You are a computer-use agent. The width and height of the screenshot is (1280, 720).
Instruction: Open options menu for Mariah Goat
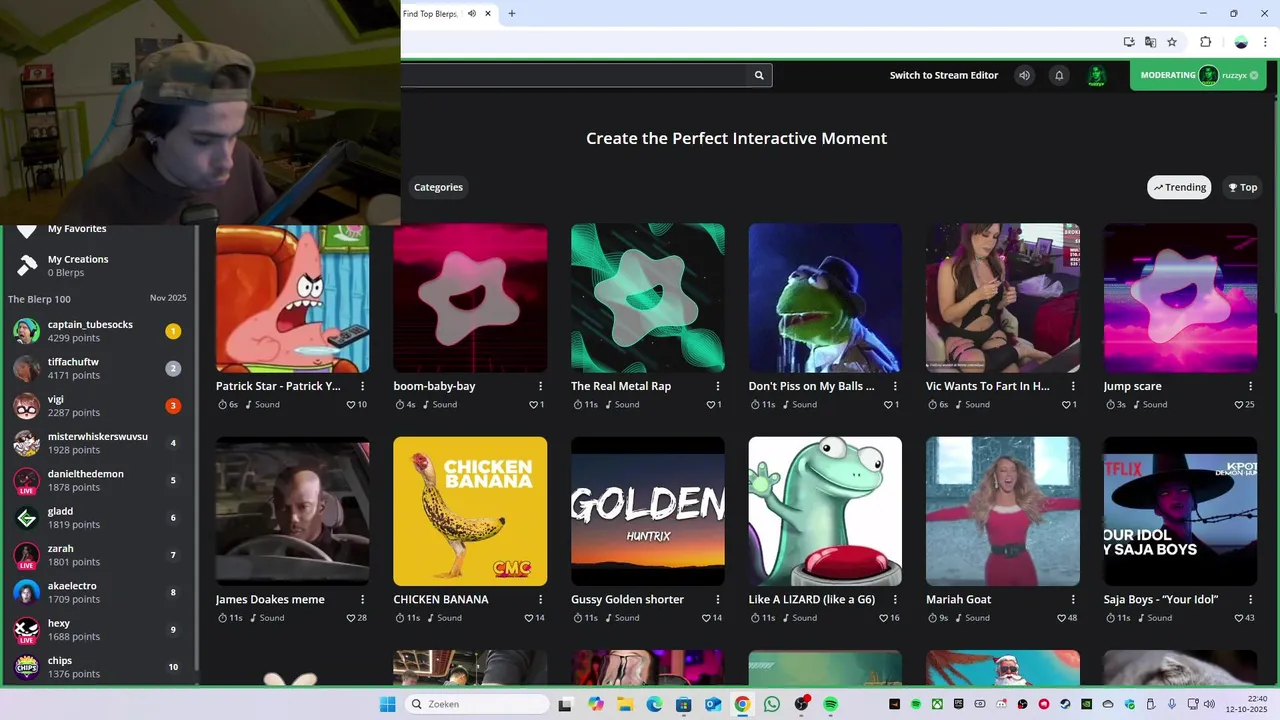point(1073,599)
